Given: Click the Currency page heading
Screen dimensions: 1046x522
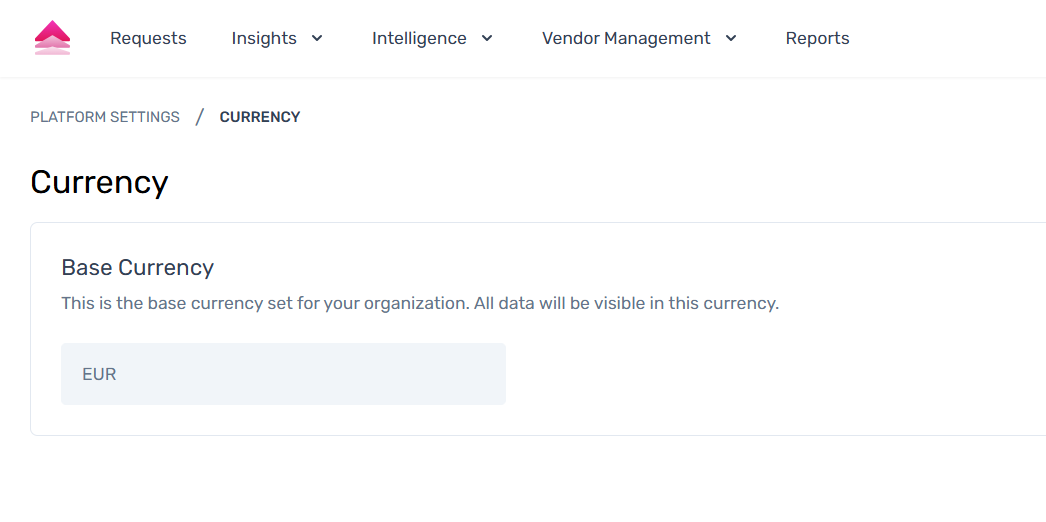Looking at the screenshot, I should [99, 182].
